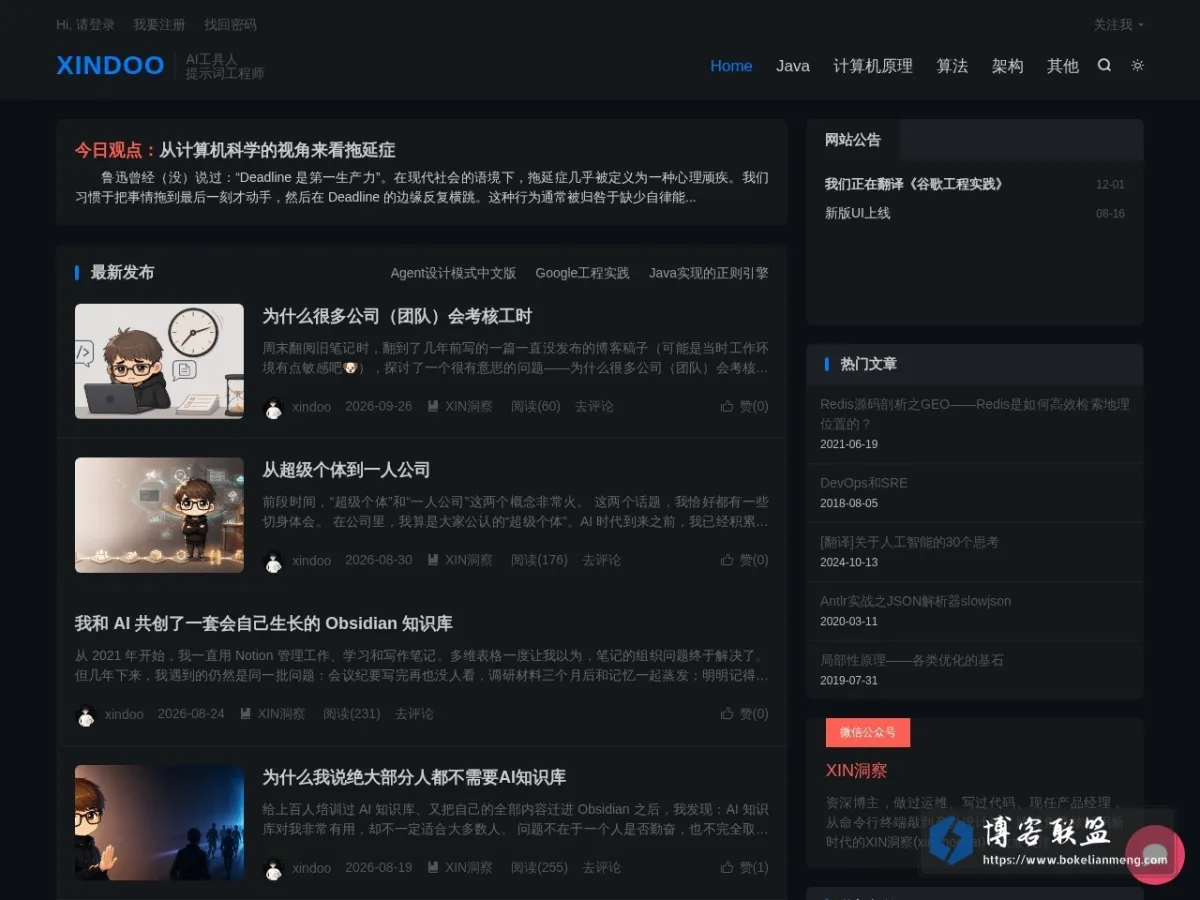Open DevOps和SRE hot article
Screen dimensions: 1200x900
(x=864, y=483)
